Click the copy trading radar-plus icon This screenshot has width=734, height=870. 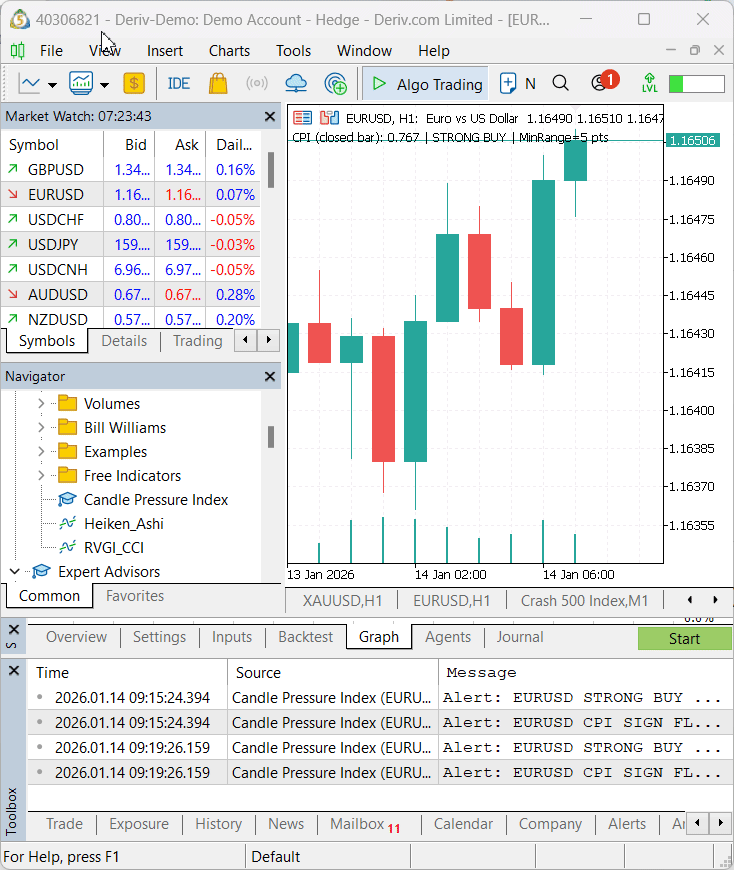coord(336,84)
